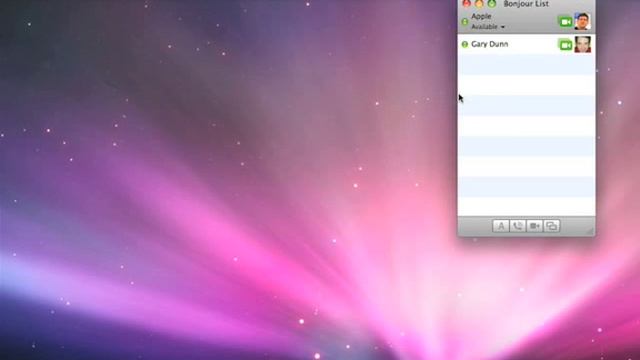Click the green camera icon beside Apple
Viewport: 640px width, 360px height.
[565, 21]
